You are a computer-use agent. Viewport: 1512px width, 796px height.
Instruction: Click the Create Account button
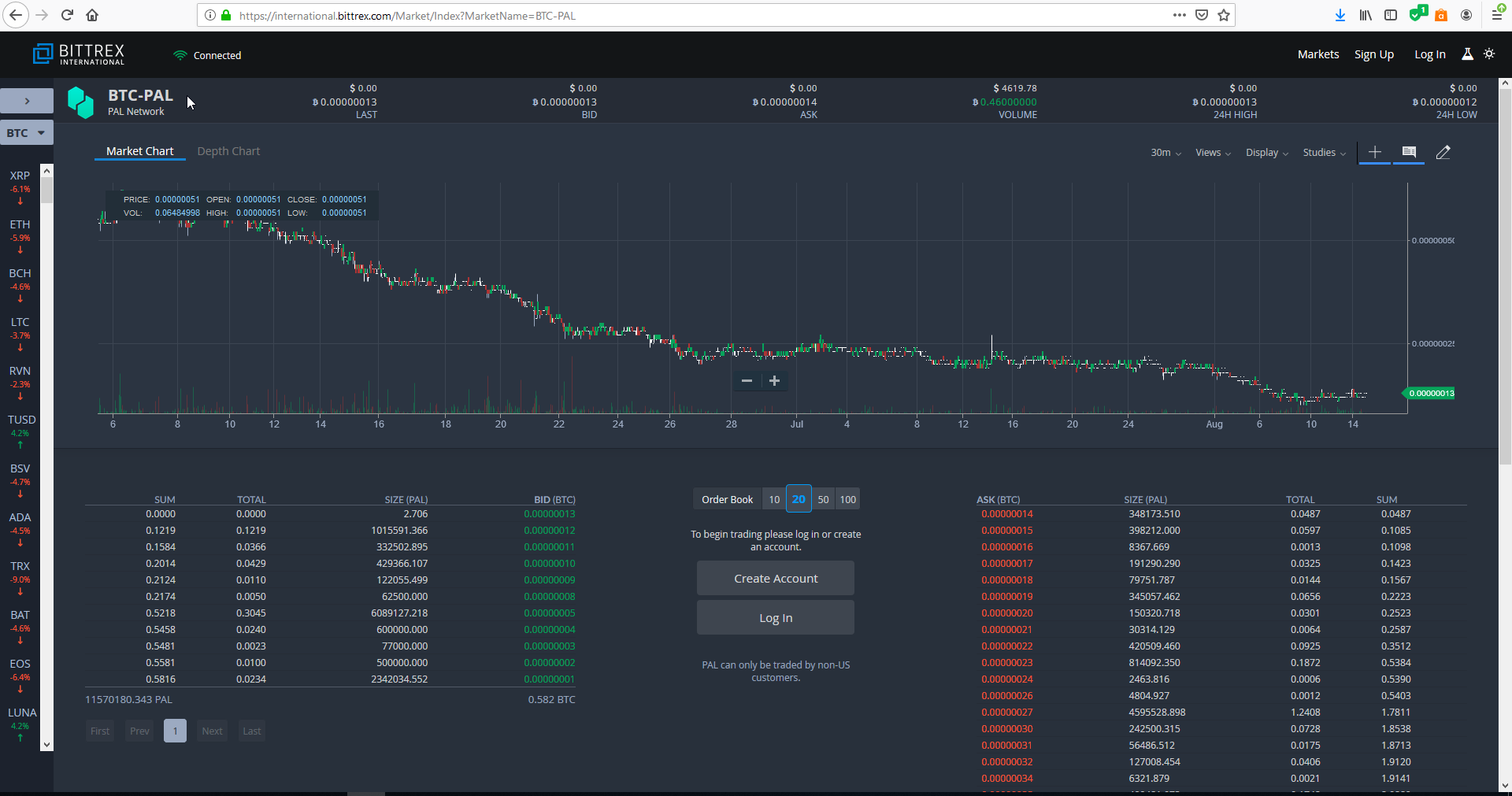776,579
